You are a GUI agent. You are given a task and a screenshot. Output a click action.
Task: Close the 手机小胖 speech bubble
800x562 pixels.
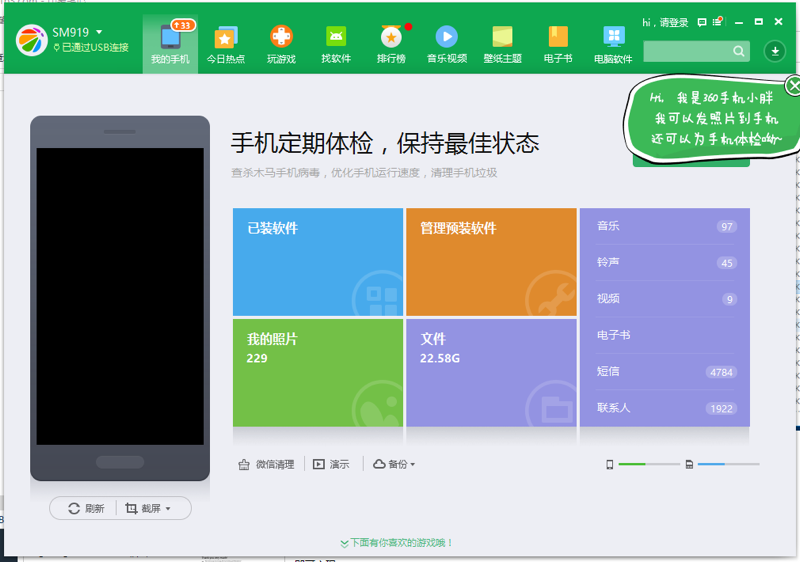[792, 86]
